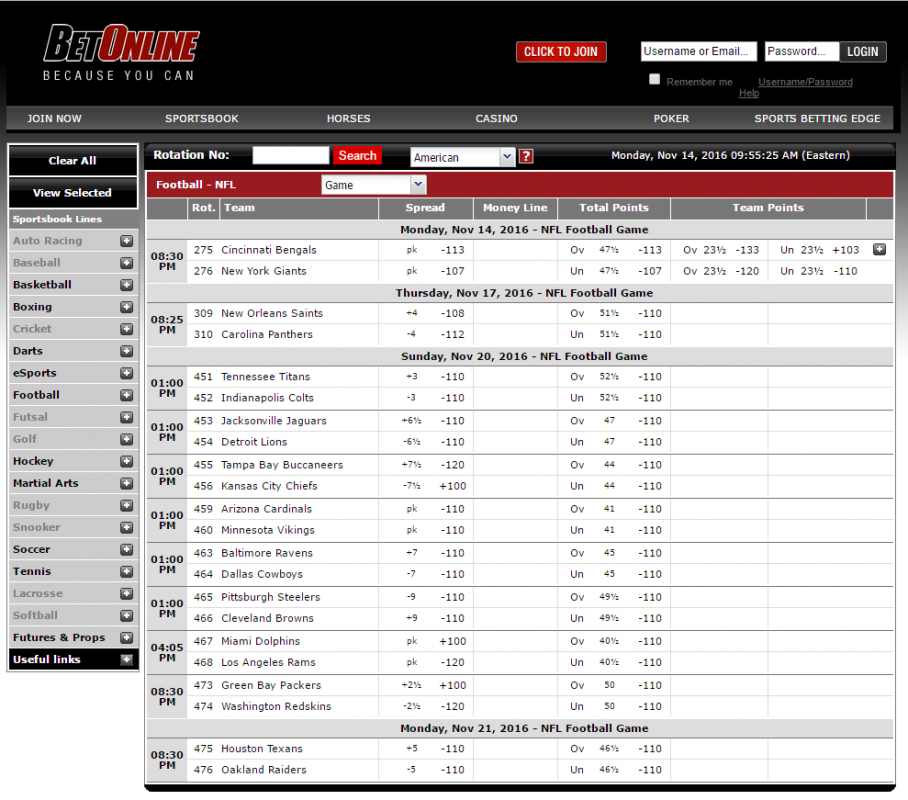Click the CLICK TO JOIN button
The width and height of the screenshot is (908, 800).
coord(561,52)
